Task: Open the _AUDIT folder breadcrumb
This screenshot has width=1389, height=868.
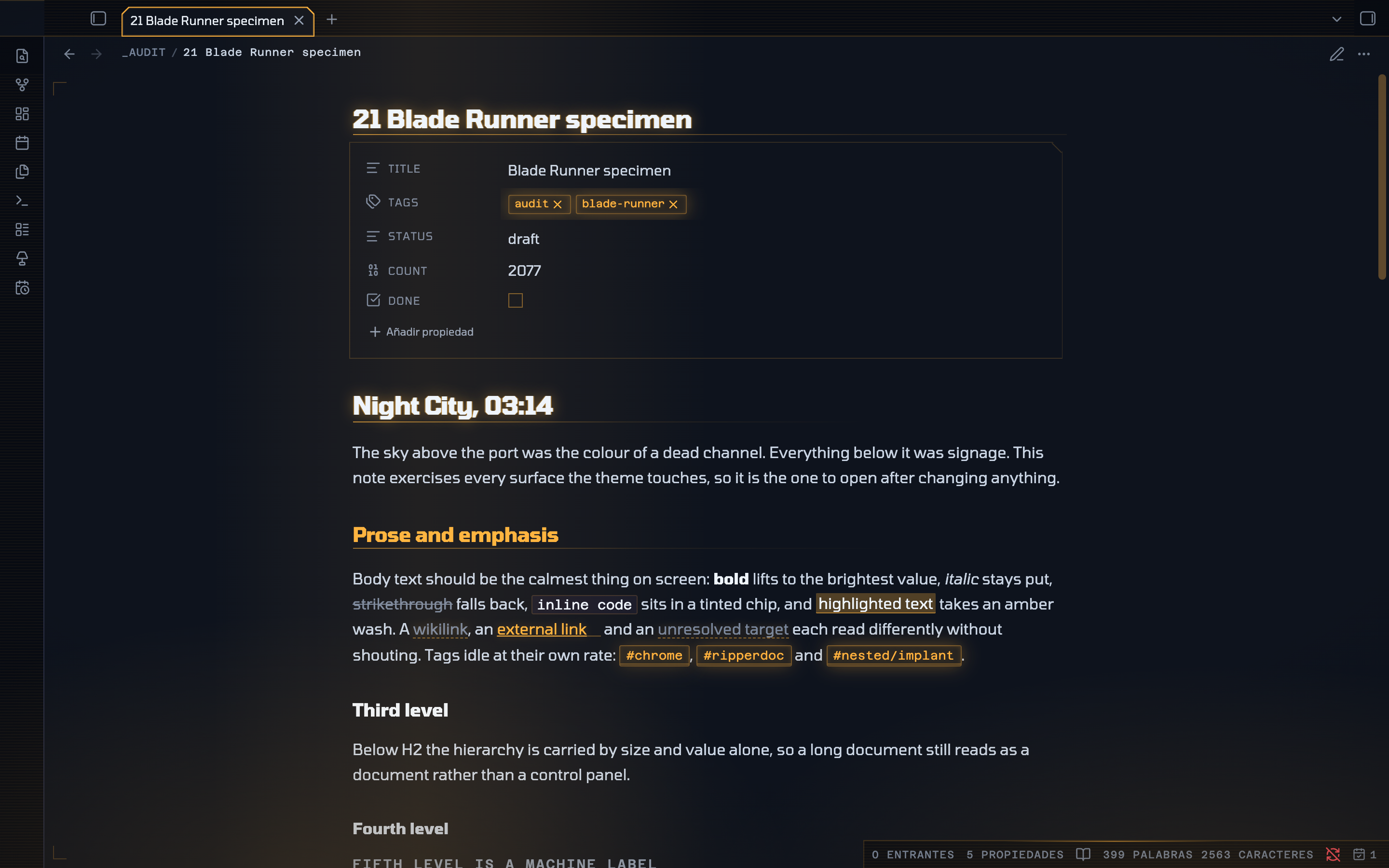Action: [144, 52]
